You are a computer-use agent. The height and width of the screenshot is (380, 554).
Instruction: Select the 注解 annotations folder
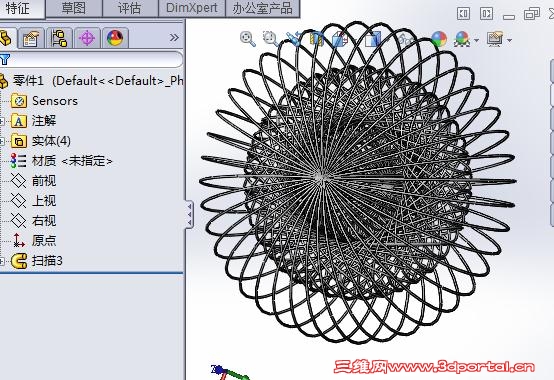click(x=44, y=121)
